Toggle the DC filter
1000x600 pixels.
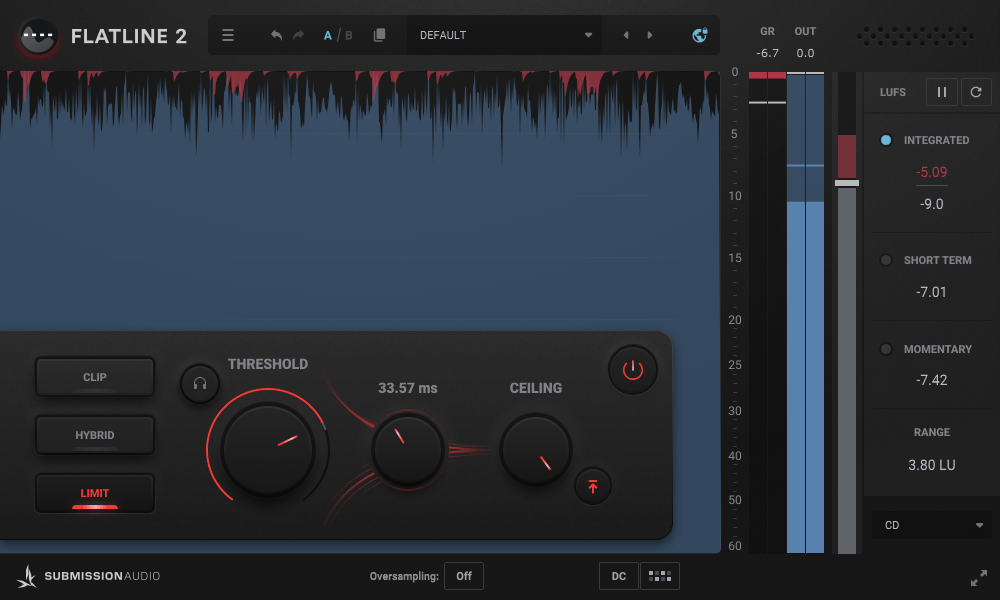[618, 576]
